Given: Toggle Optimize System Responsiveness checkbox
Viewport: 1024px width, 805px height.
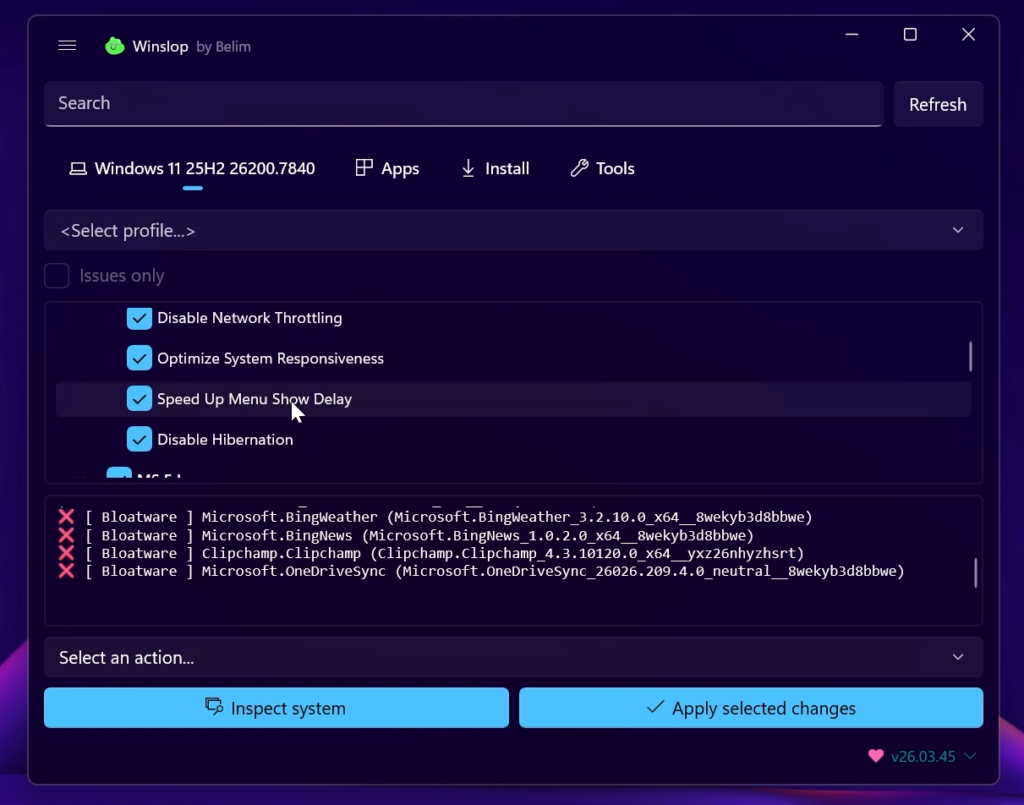Looking at the screenshot, I should coord(139,358).
